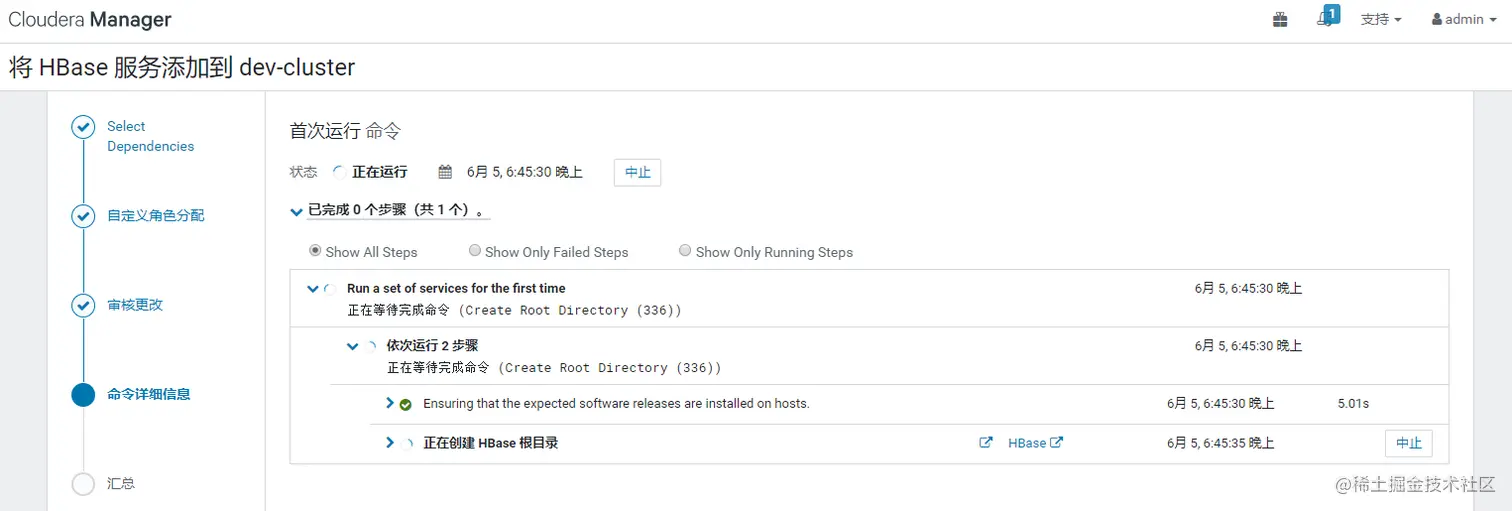The width and height of the screenshot is (1512, 511).
Task: Expand the Ensuring software releases step
Action: 390,403
